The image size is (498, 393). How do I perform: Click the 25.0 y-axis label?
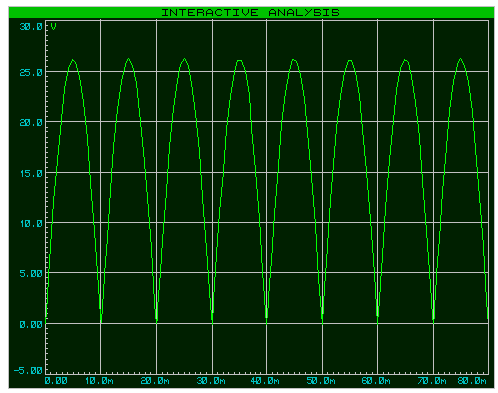31,73
